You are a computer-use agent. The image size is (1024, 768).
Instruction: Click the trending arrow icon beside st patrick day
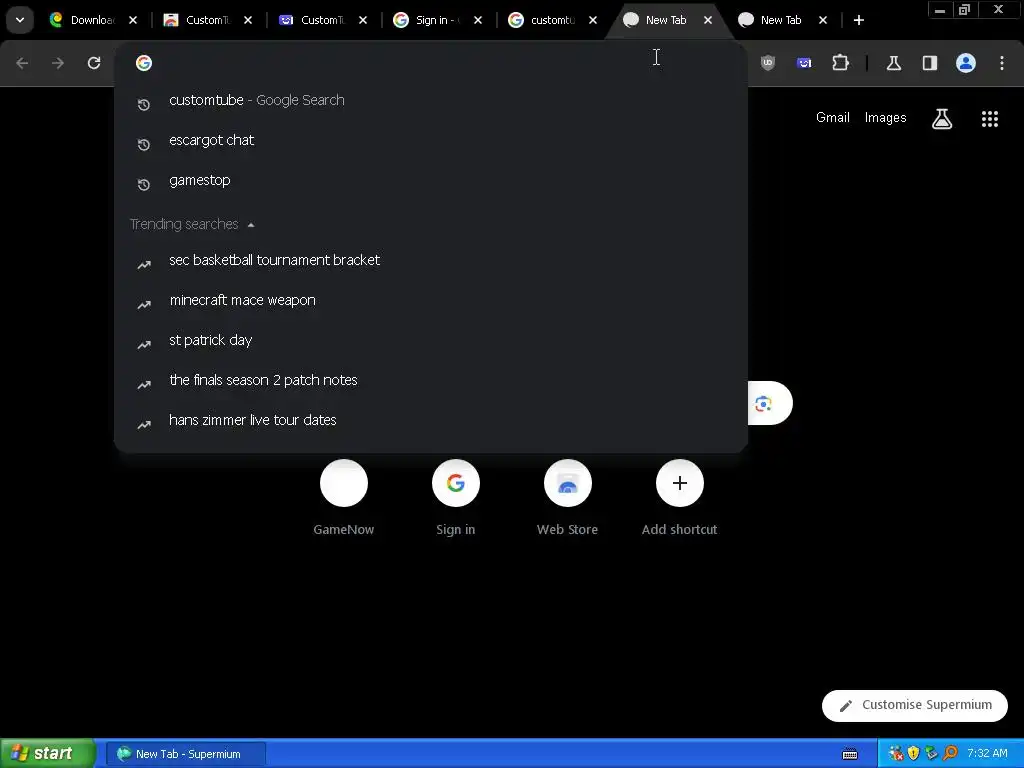tap(144, 345)
